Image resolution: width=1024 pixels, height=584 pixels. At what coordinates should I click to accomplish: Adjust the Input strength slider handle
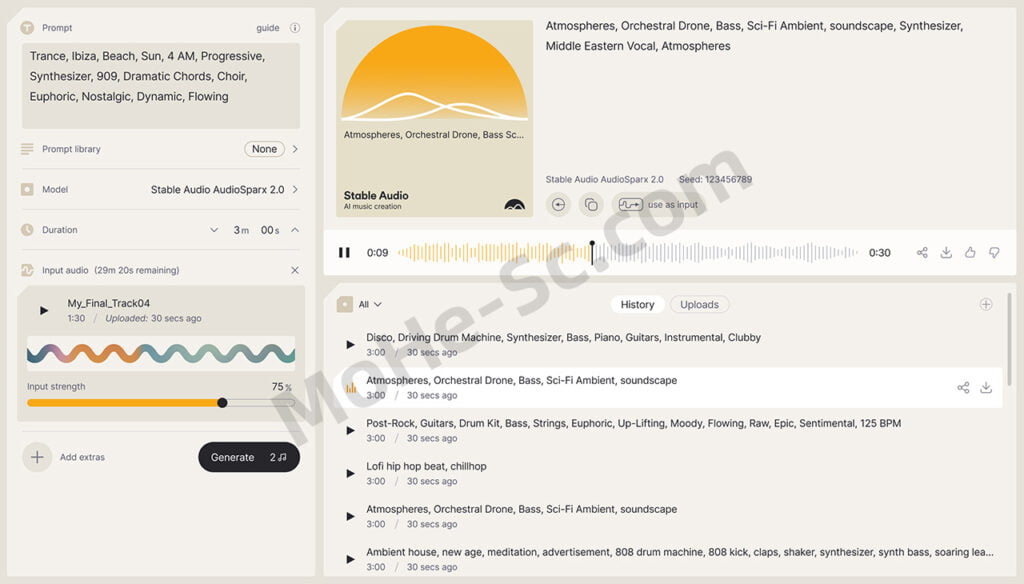[x=222, y=403]
